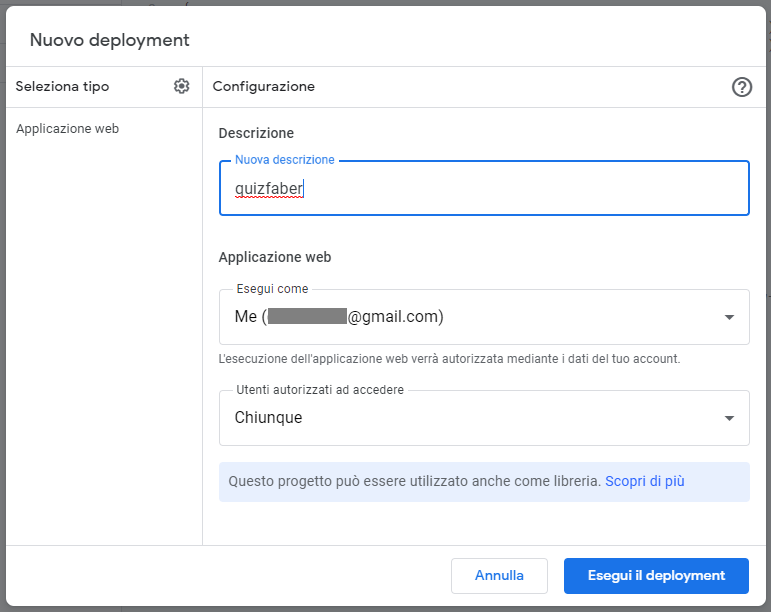The height and width of the screenshot is (612, 771).
Task: Click the account authorization helper text
Action: (449, 358)
